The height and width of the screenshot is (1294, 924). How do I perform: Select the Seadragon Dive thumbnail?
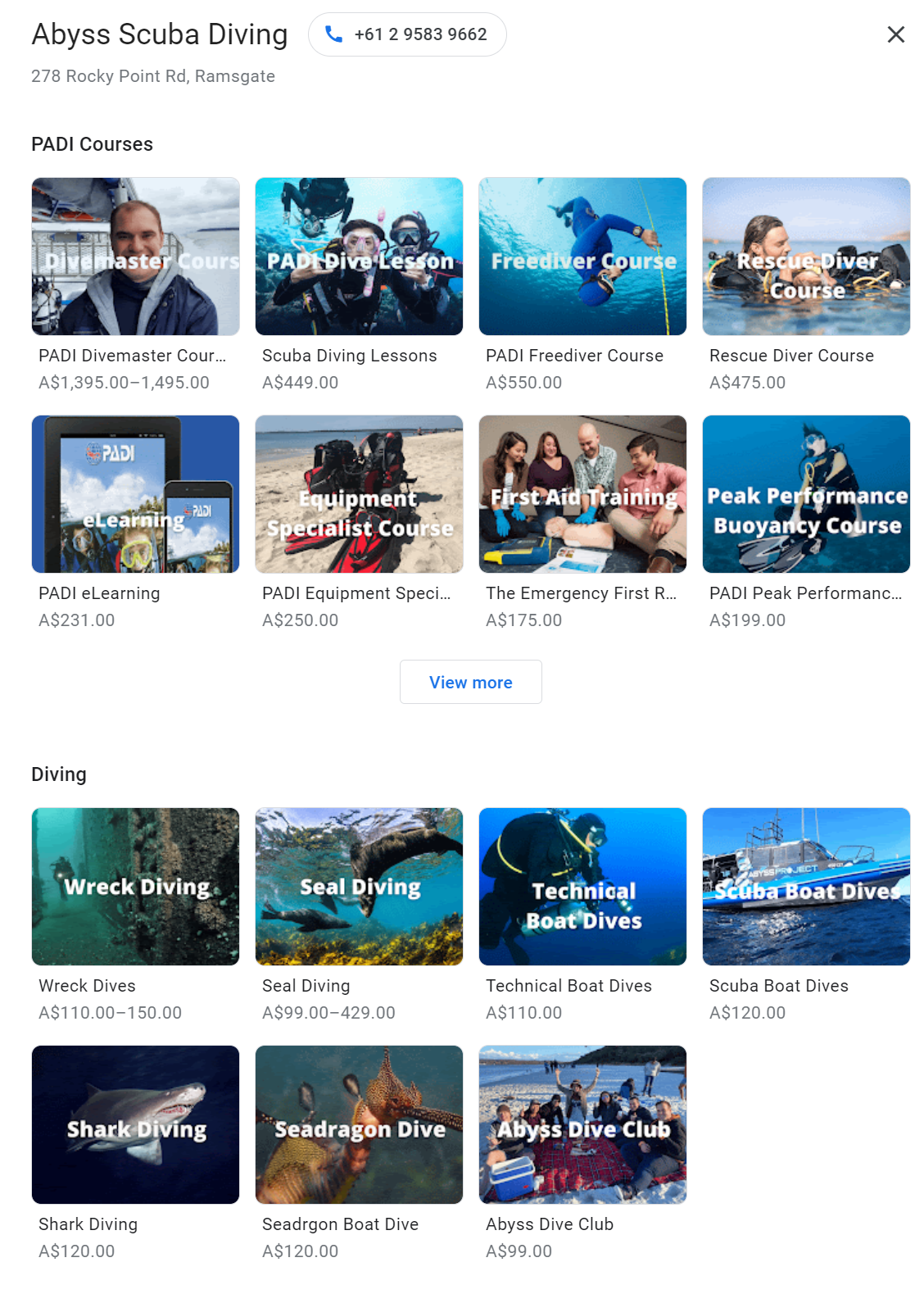click(x=359, y=1124)
